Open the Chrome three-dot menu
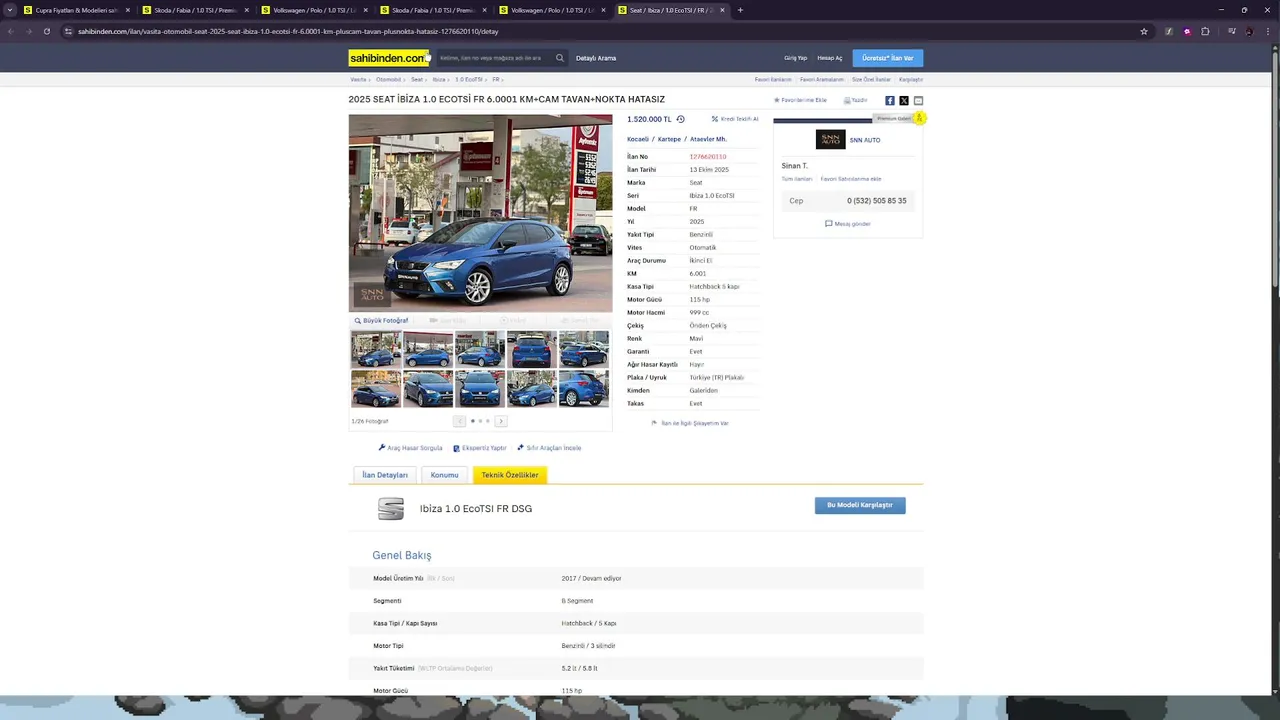Image resolution: width=1280 pixels, height=720 pixels. pos(1266,31)
